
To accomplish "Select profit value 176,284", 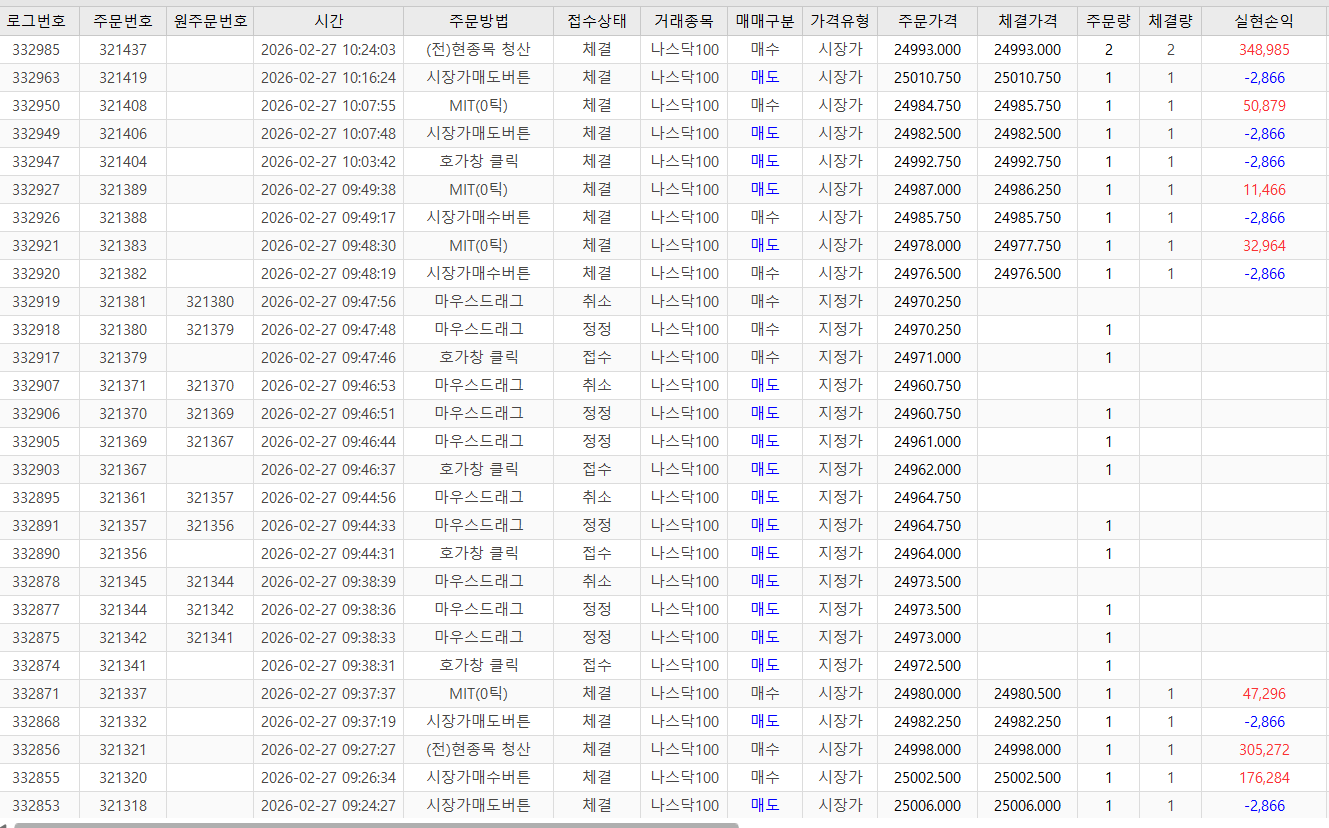I will [1264, 777].
